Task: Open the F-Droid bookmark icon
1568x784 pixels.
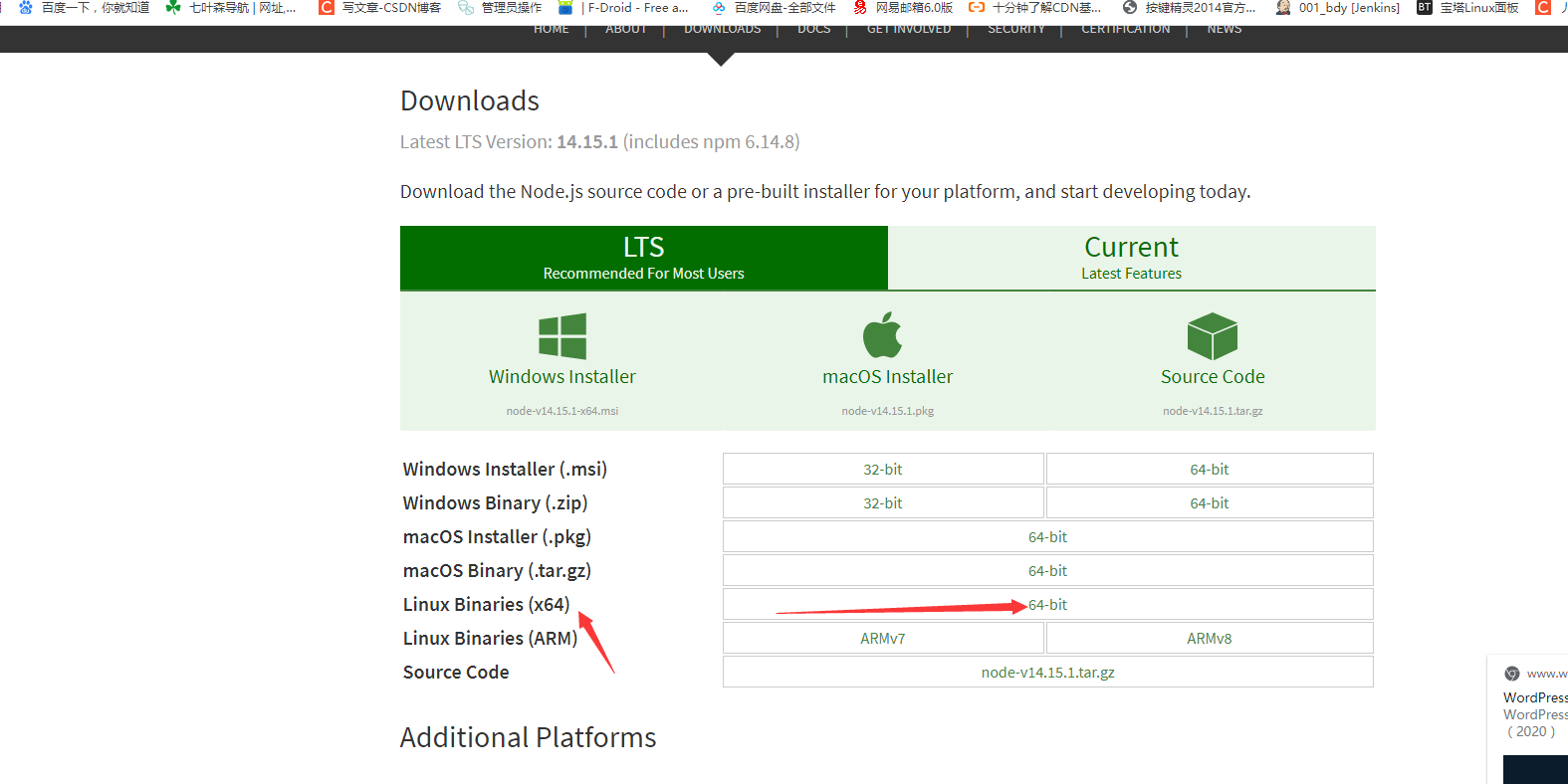Action: [x=565, y=8]
